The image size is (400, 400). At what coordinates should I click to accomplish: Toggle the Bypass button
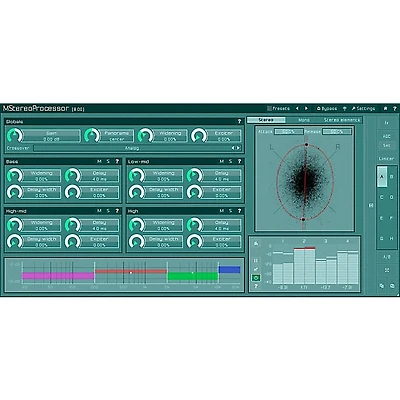coord(327,108)
